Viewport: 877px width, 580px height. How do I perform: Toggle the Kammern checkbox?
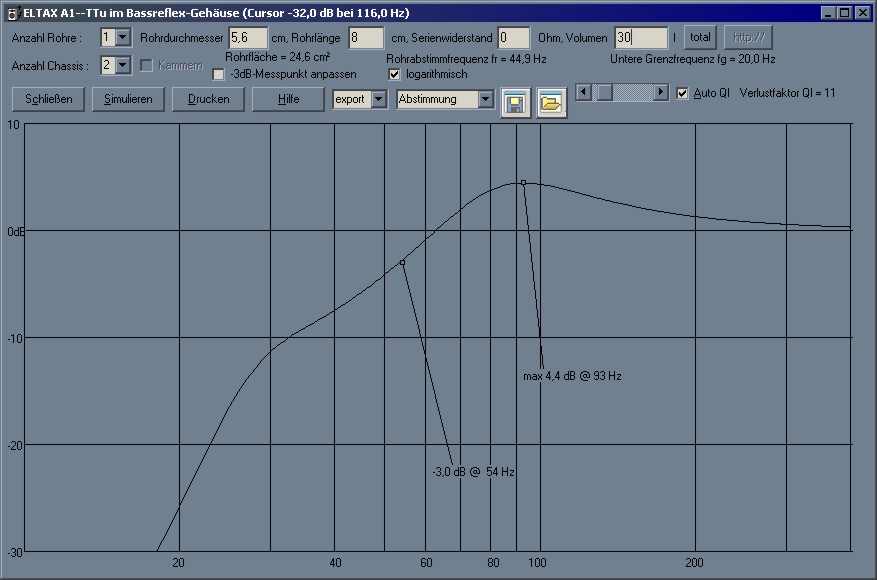click(x=147, y=65)
